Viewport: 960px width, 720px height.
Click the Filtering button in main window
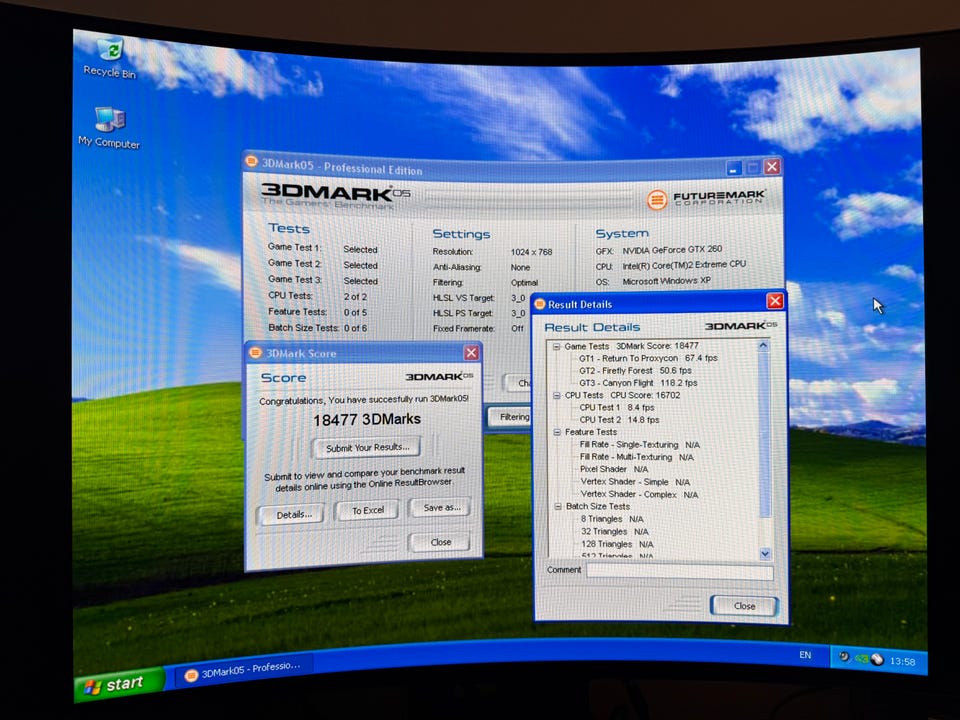pos(509,417)
